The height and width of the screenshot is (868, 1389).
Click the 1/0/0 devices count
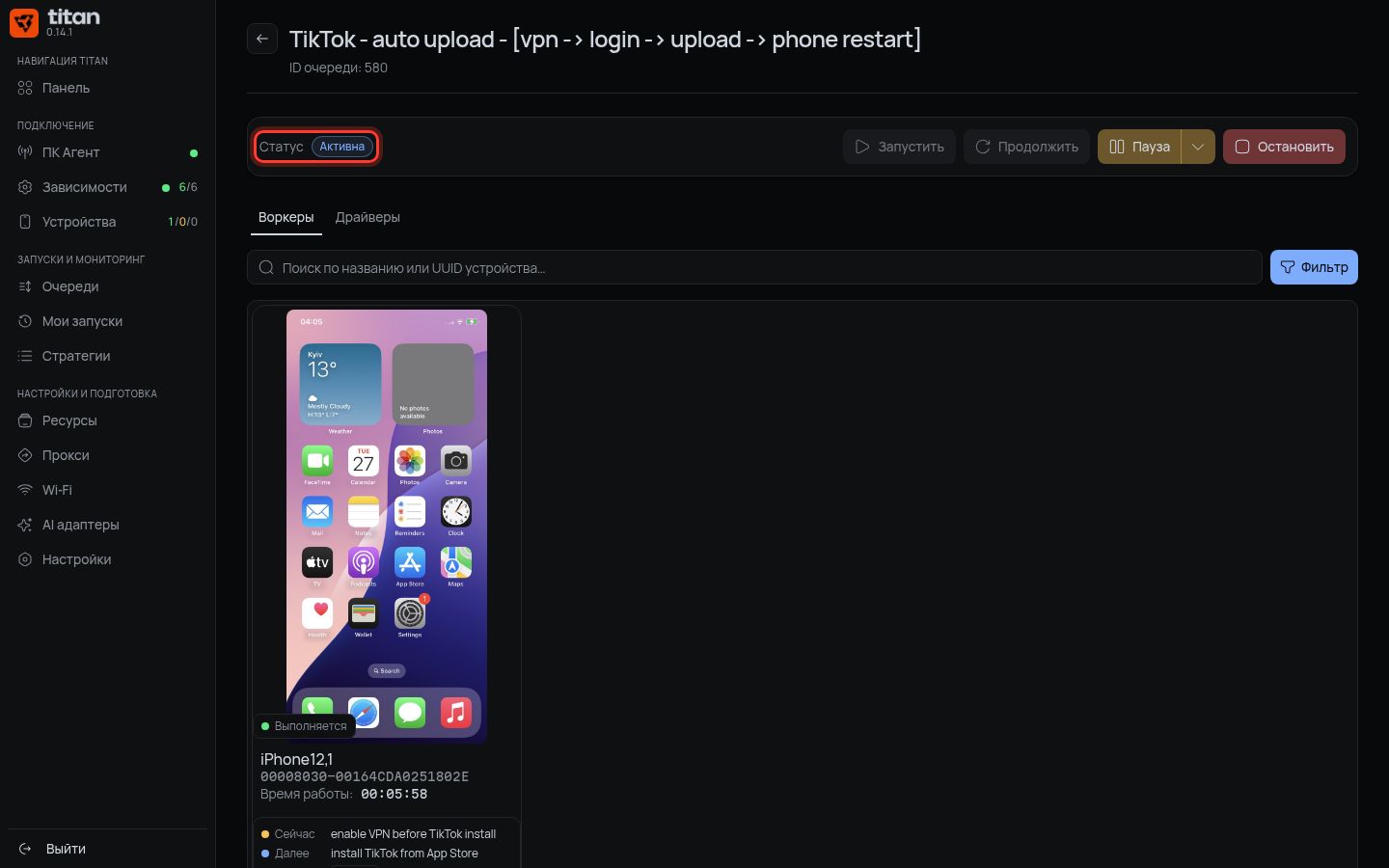click(x=182, y=222)
